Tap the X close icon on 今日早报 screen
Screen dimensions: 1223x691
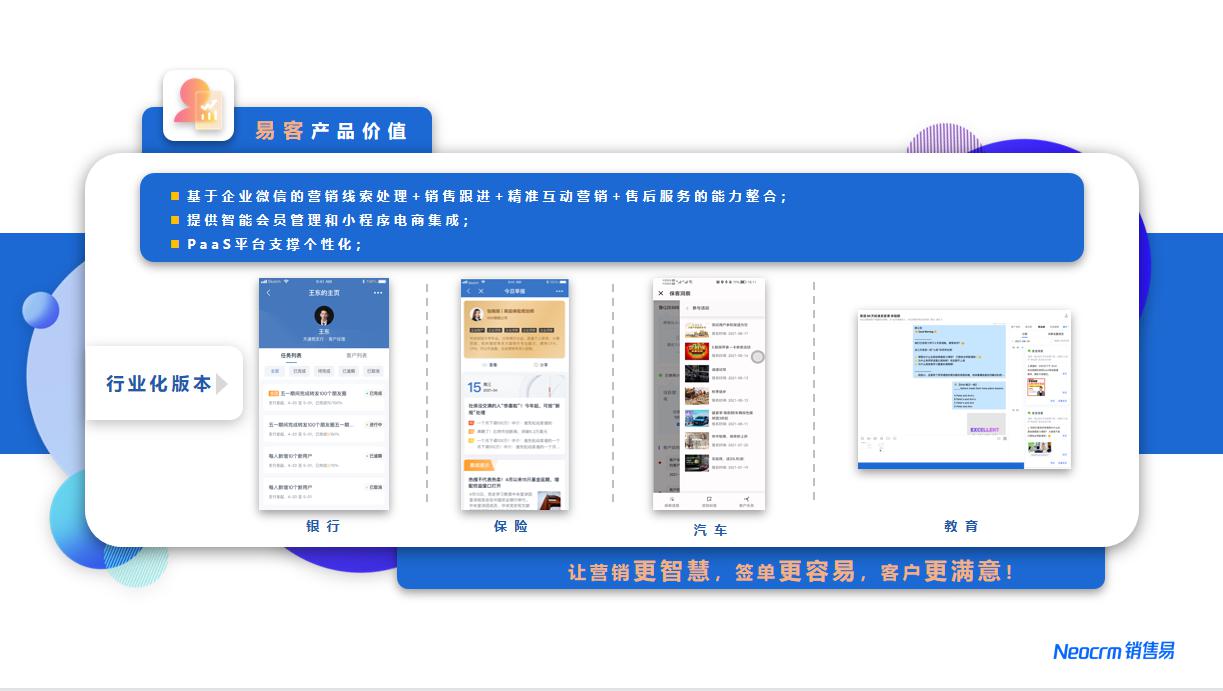click(481, 291)
